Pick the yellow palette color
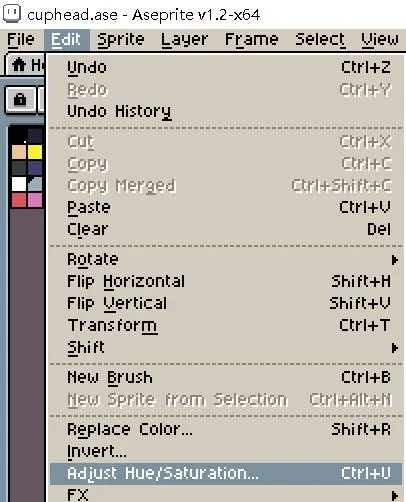 pyautogui.click(x=35, y=152)
